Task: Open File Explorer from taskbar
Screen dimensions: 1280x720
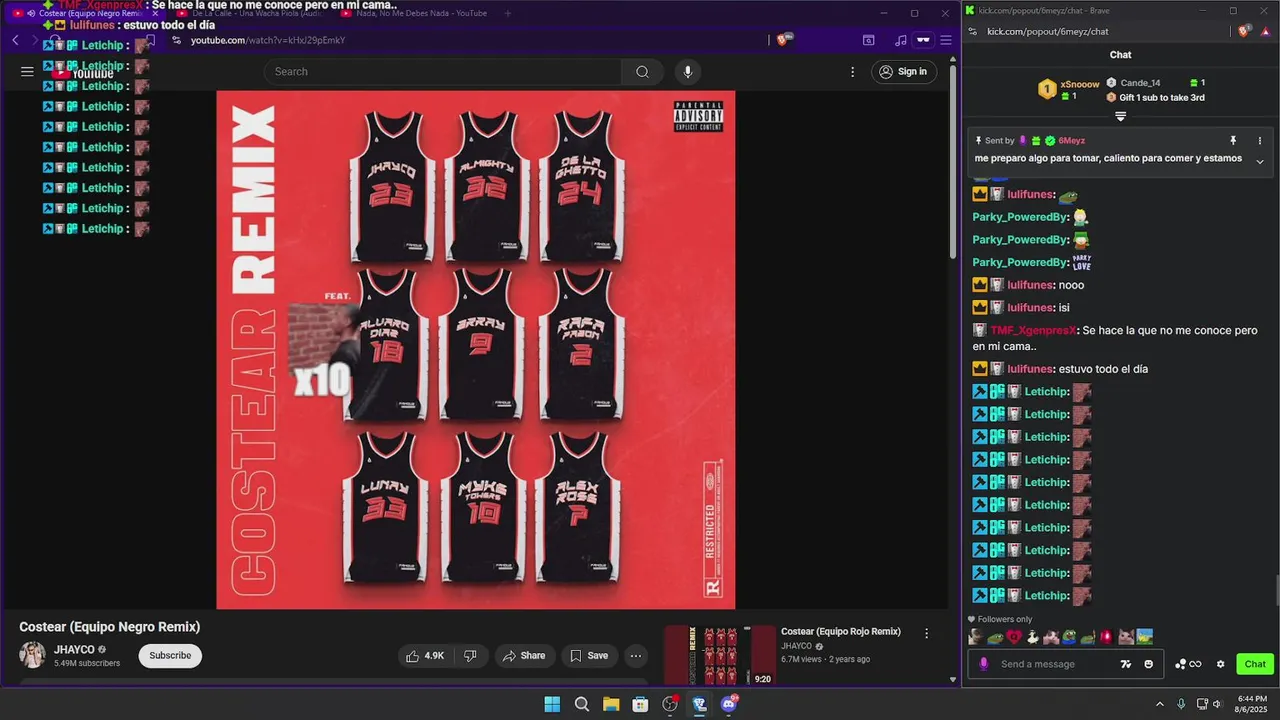Action: coord(611,704)
